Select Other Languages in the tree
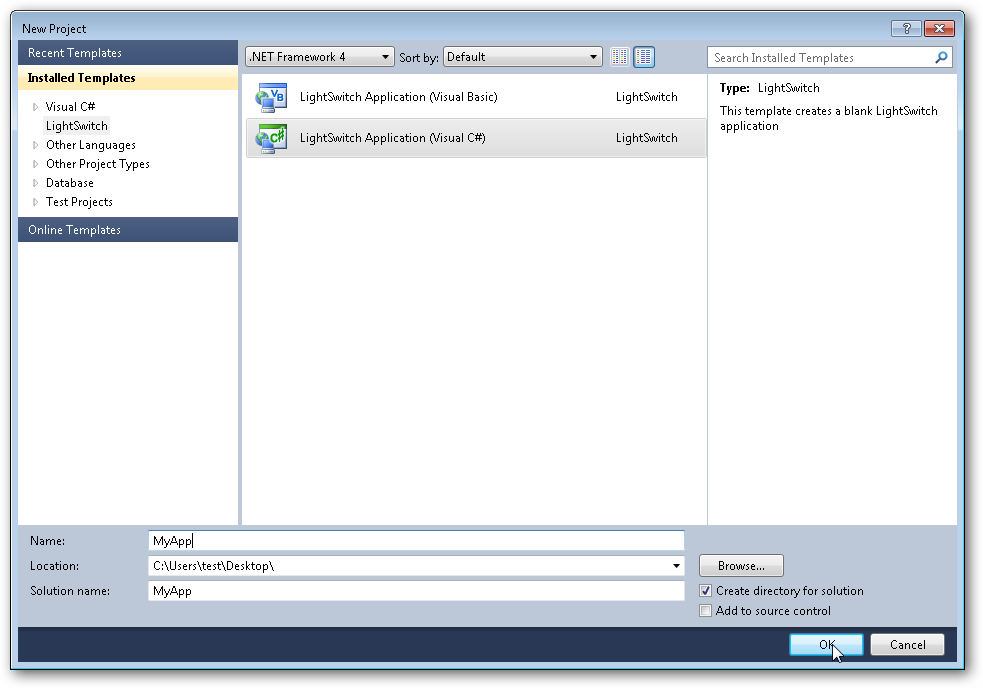Screen dimensions: 983x688 [91, 145]
